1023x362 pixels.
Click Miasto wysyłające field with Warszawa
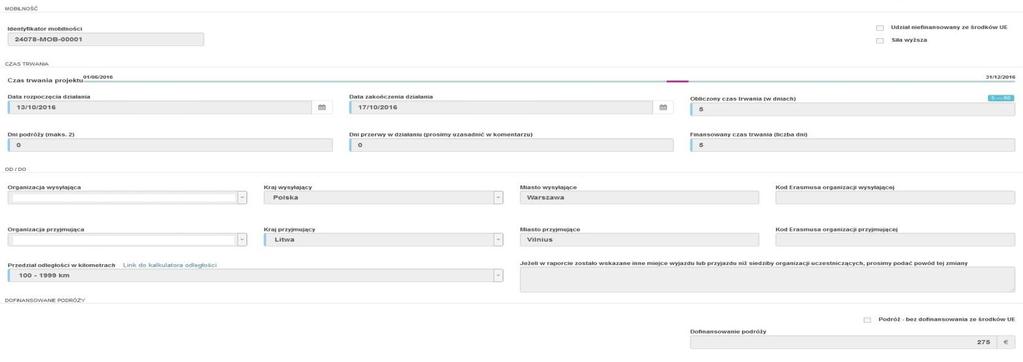[x=639, y=198]
